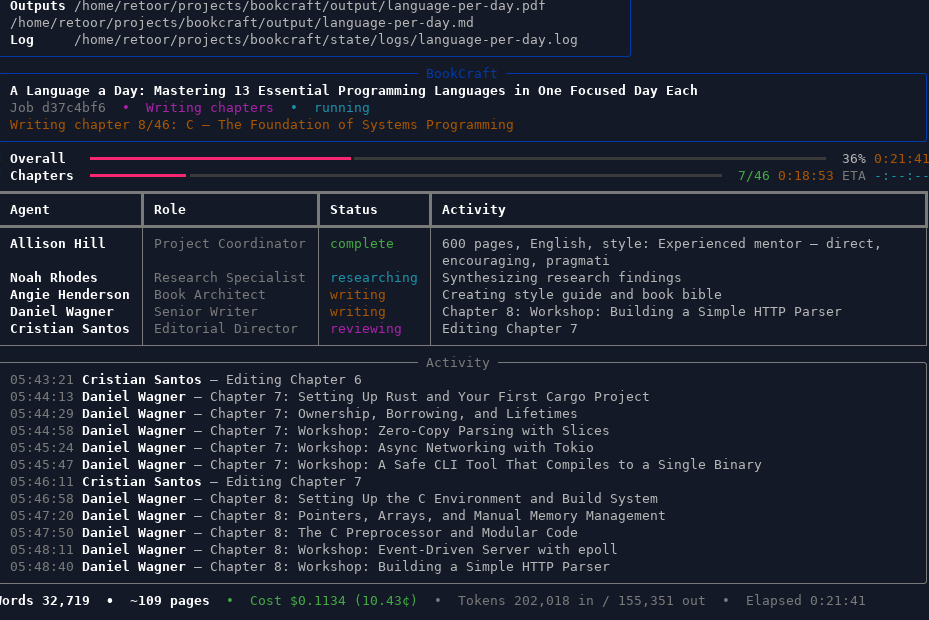Viewport: 929px width, 620px height.
Task: Select 'Pointers, Arrays, and Manual Memory' log entry
Action: pos(338,516)
